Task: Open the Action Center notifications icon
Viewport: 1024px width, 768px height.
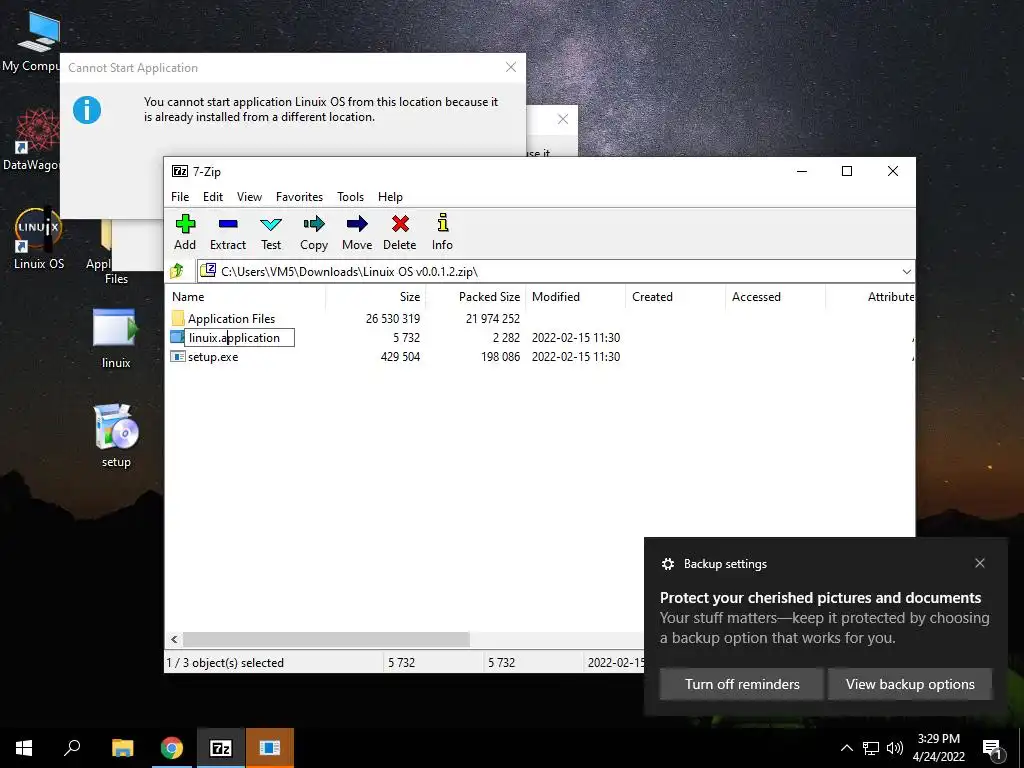Action: coord(992,748)
